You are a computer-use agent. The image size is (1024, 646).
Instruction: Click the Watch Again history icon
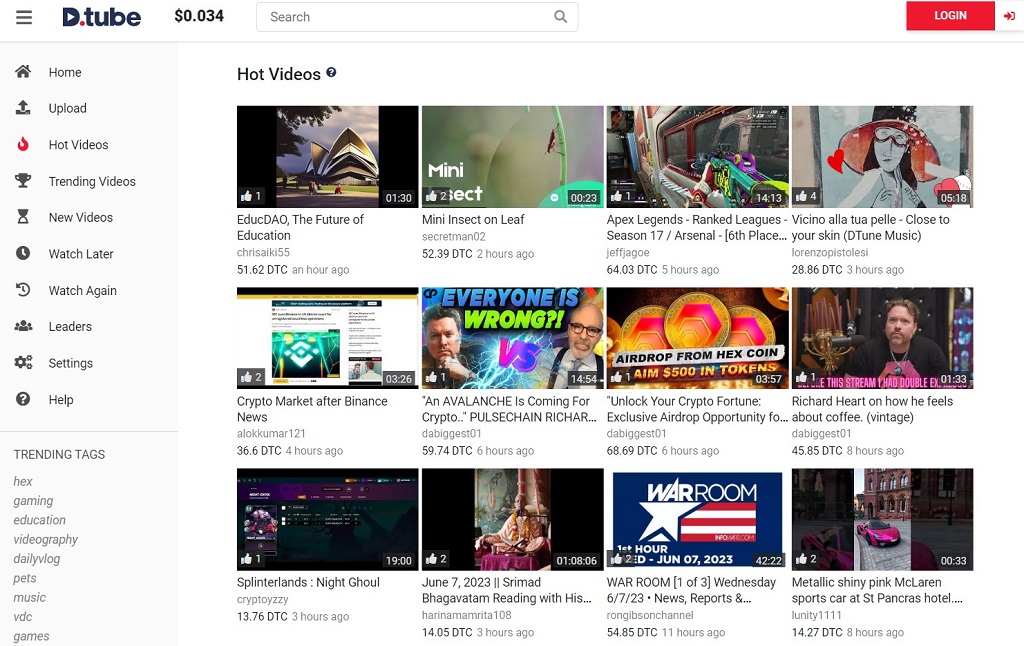[23, 289]
